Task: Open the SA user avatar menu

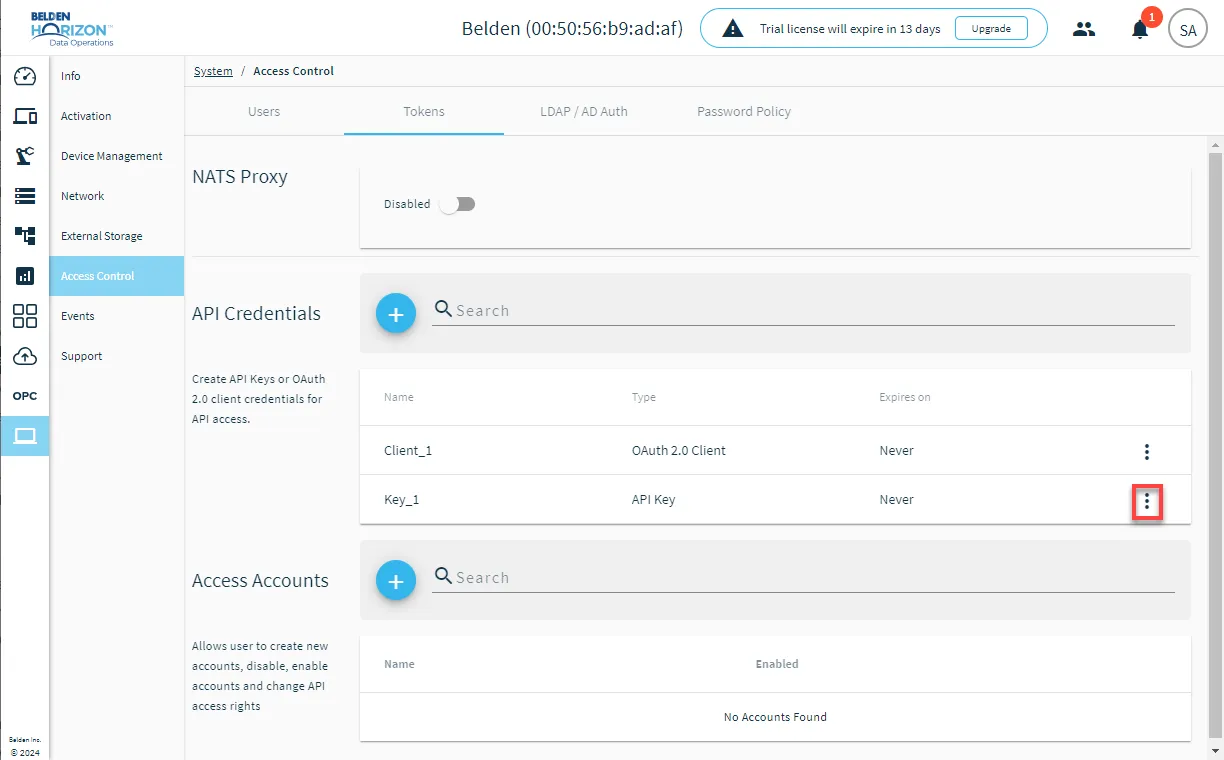Action: pyautogui.click(x=1188, y=29)
